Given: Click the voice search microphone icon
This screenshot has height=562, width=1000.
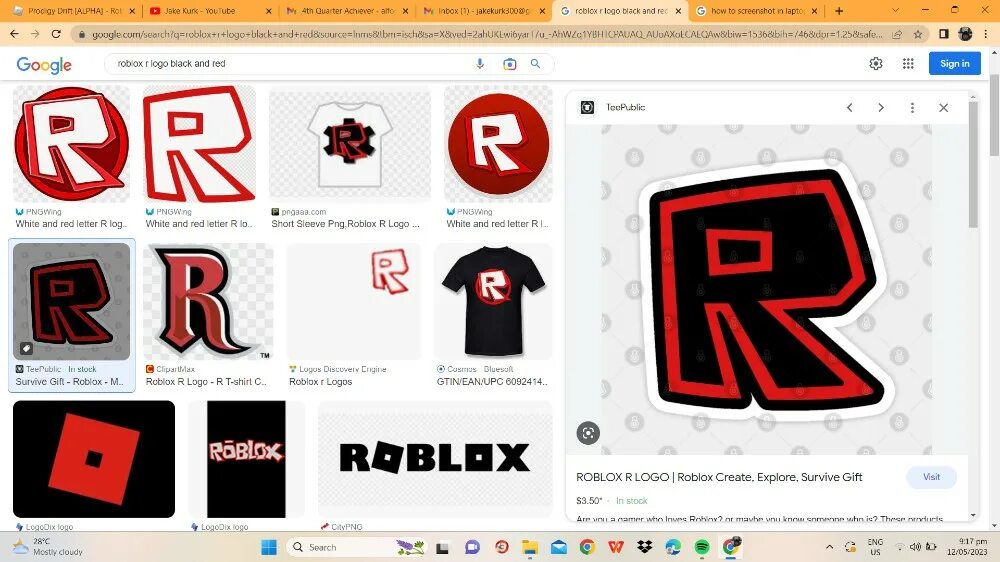Looking at the screenshot, I should click(480, 64).
